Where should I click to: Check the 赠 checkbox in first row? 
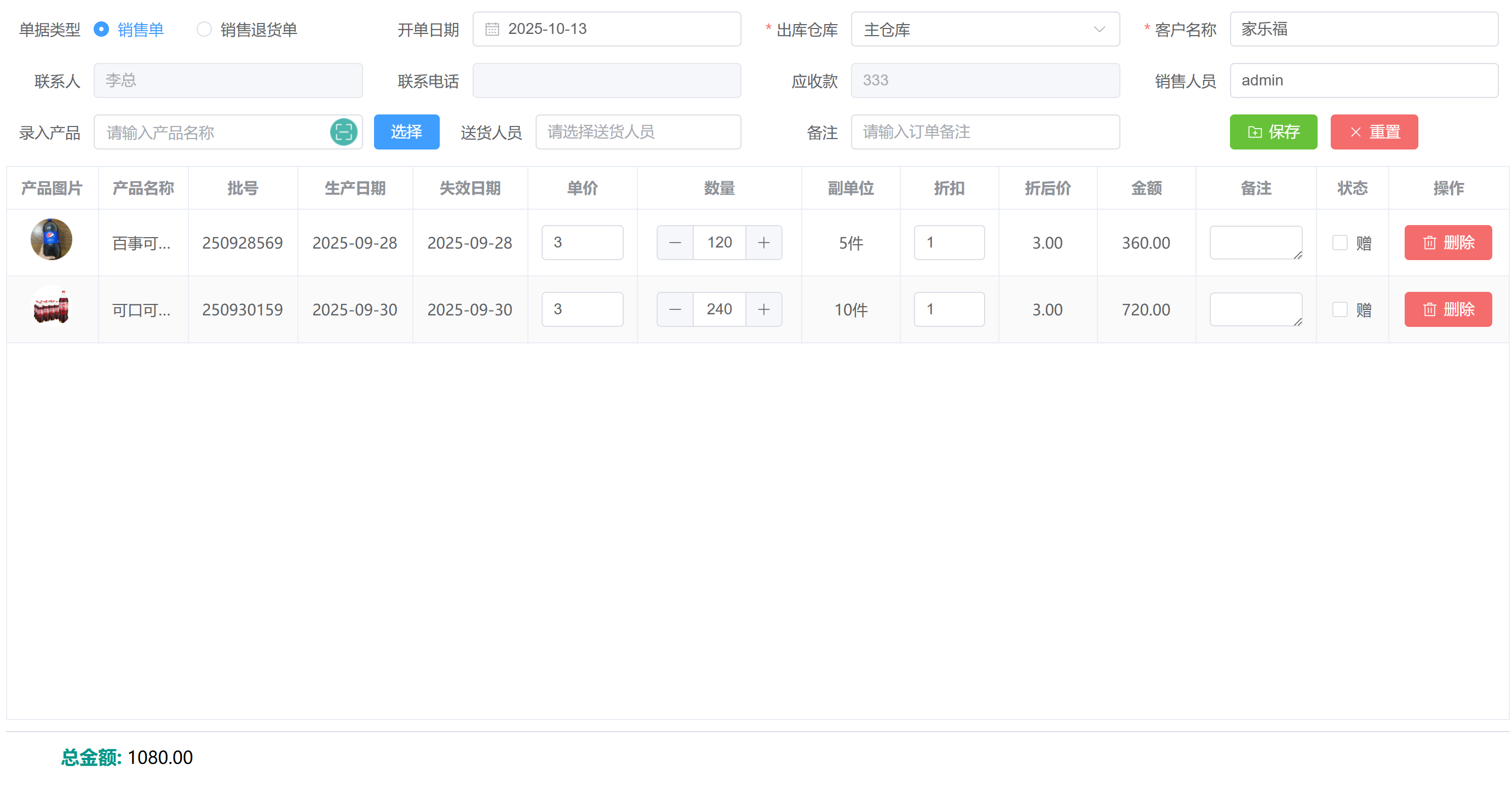click(1339, 243)
